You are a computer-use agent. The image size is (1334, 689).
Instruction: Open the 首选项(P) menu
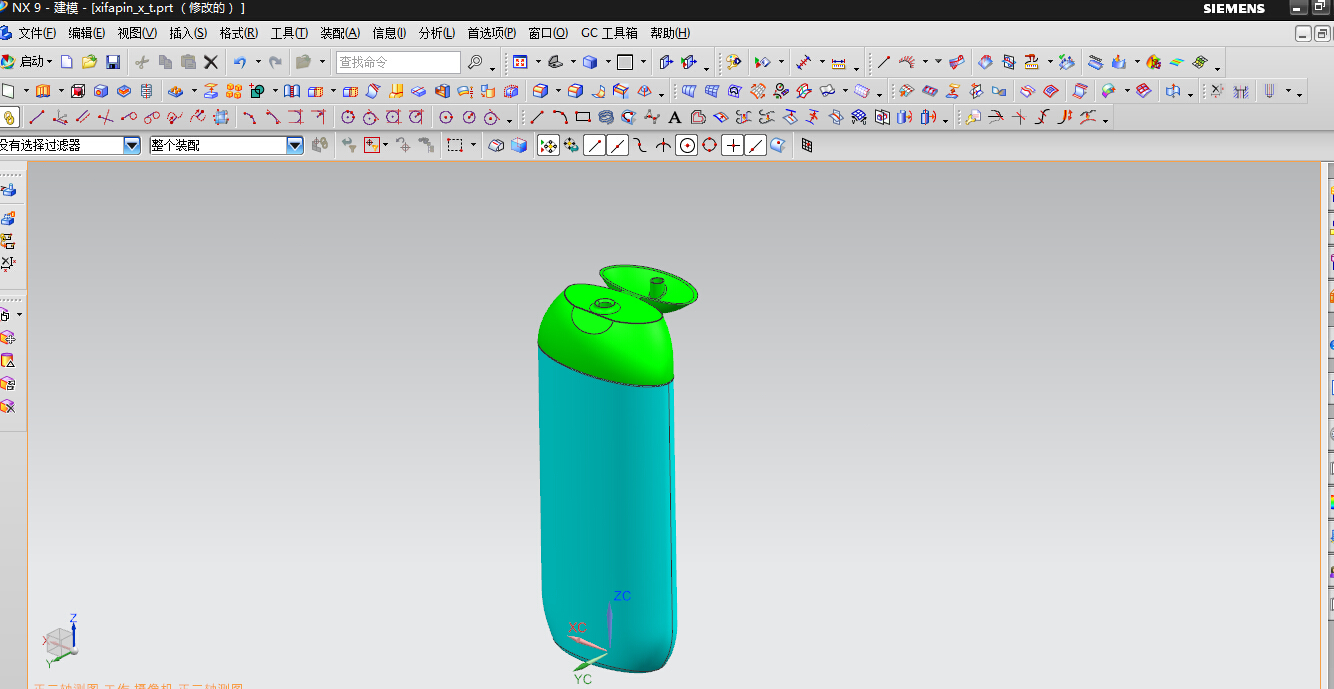(x=492, y=33)
